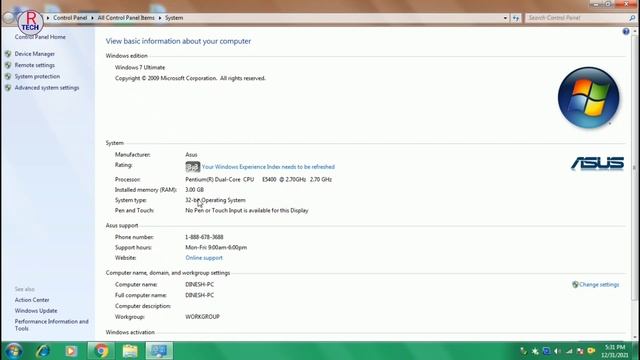Expand the arrow after Control Panel breadcrumb
The height and width of the screenshot is (360, 640).
(x=92, y=18)
